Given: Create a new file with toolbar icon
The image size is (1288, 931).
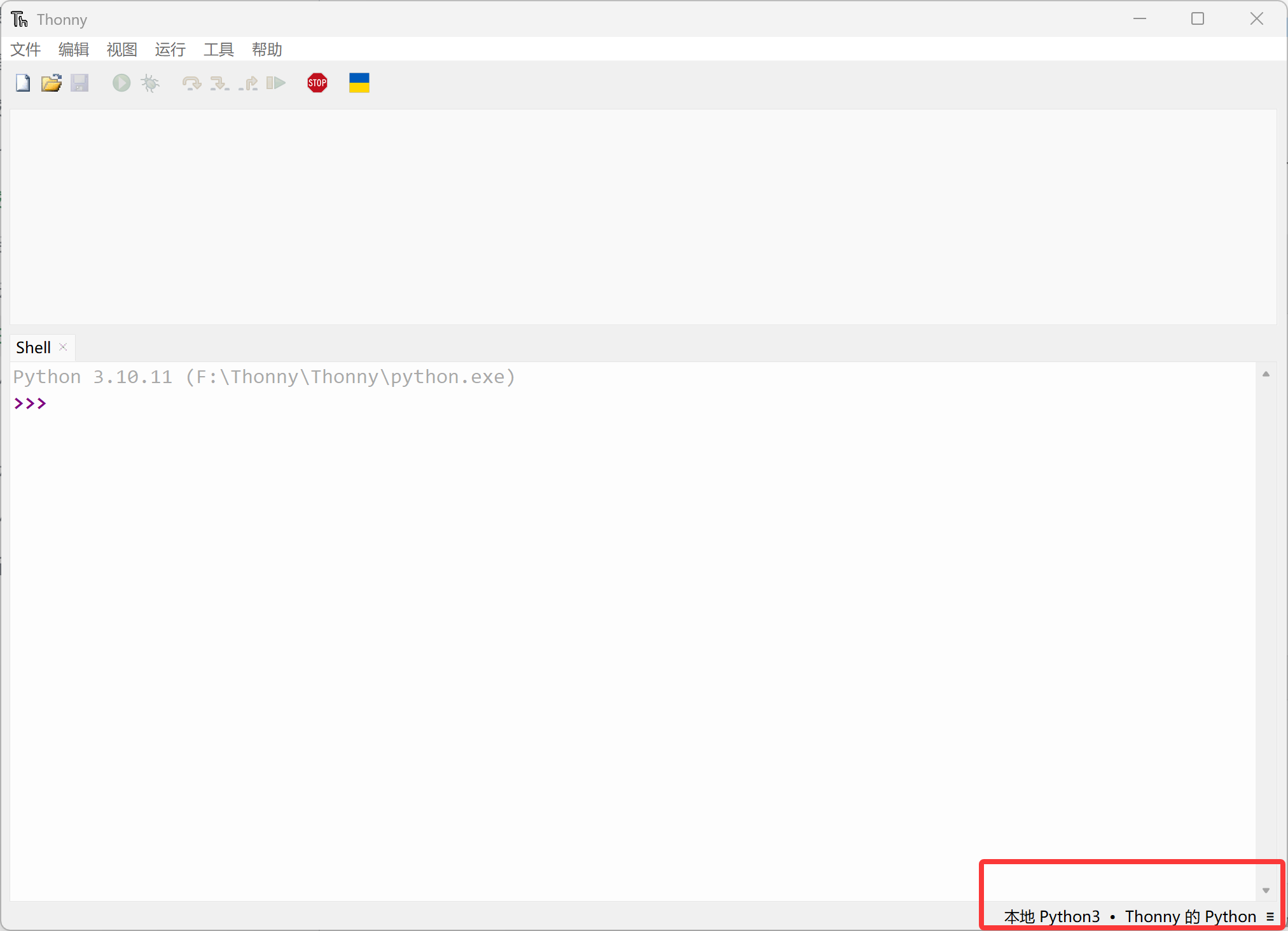Looking at the screenshot, I should click(23, 83).
